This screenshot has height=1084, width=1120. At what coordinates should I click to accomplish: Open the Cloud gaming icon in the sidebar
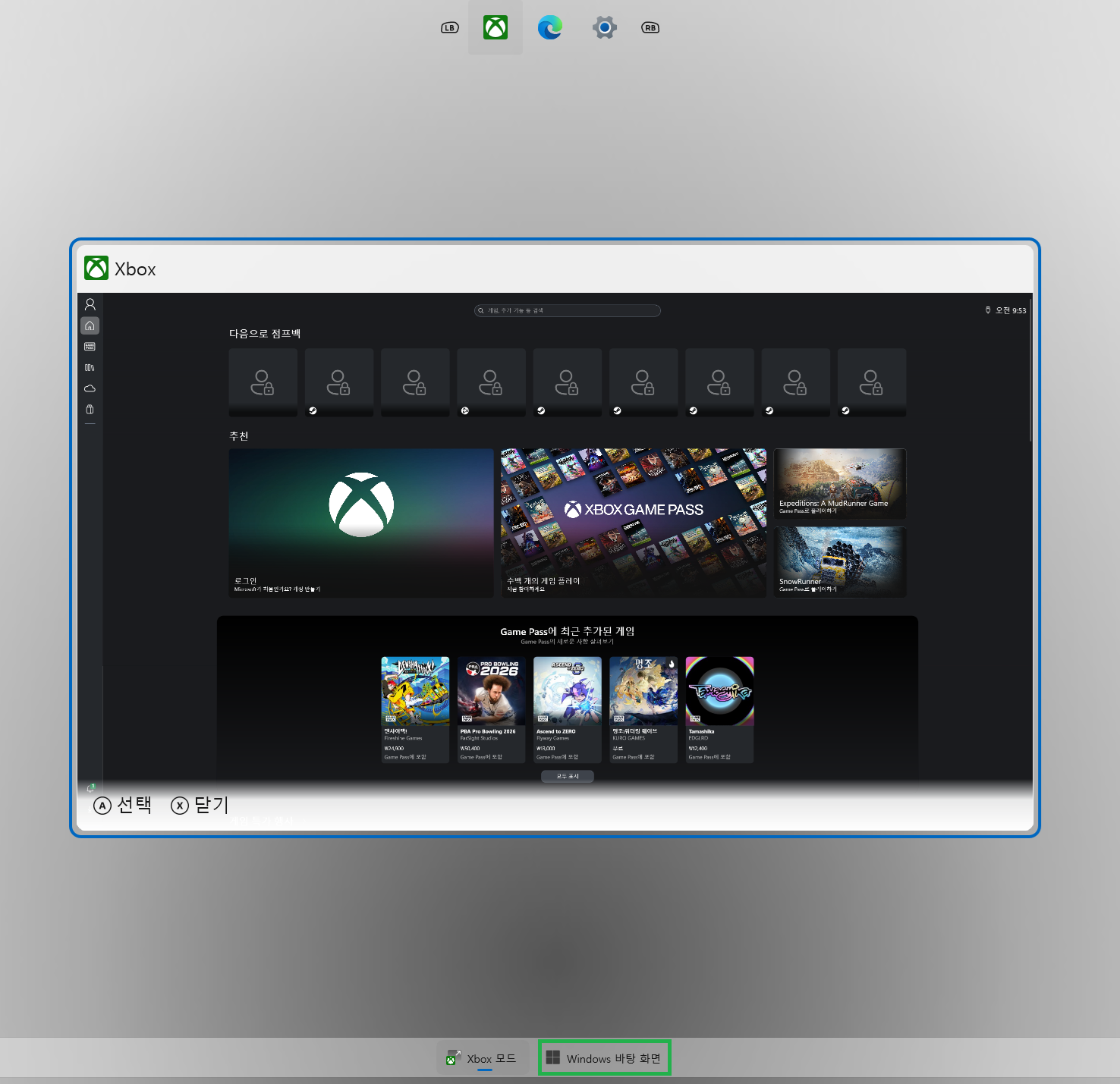tap(90, 388)
